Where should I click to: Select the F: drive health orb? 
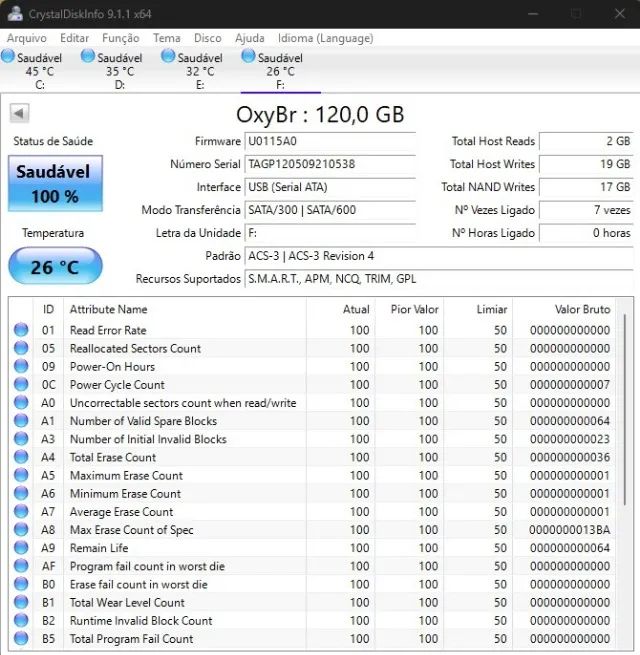[248, 56]
